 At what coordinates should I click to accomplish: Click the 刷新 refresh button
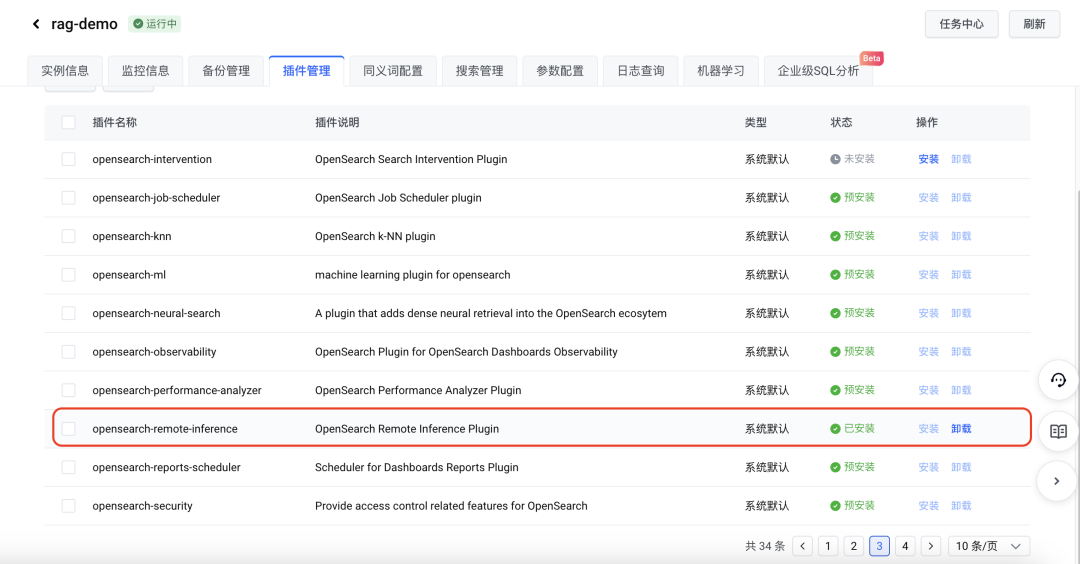pos(1034,24)
